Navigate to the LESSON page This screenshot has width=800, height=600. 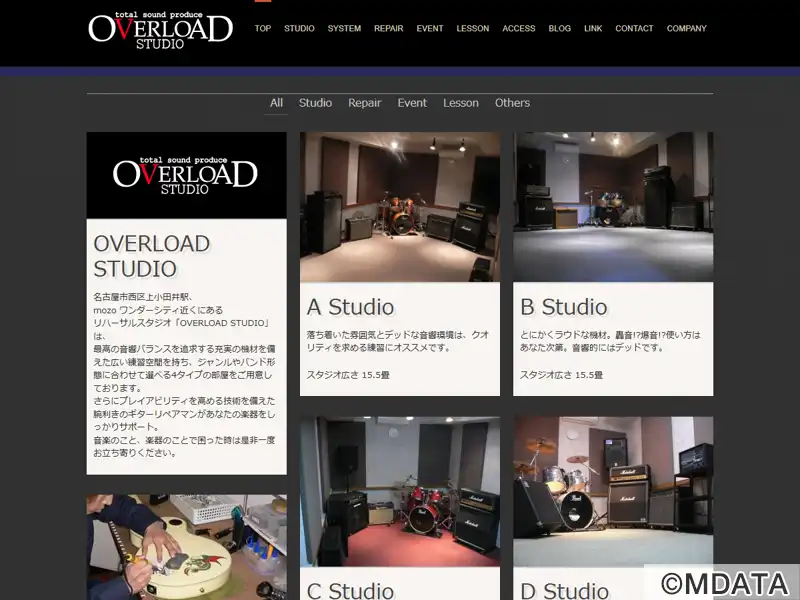coord(472,29)
